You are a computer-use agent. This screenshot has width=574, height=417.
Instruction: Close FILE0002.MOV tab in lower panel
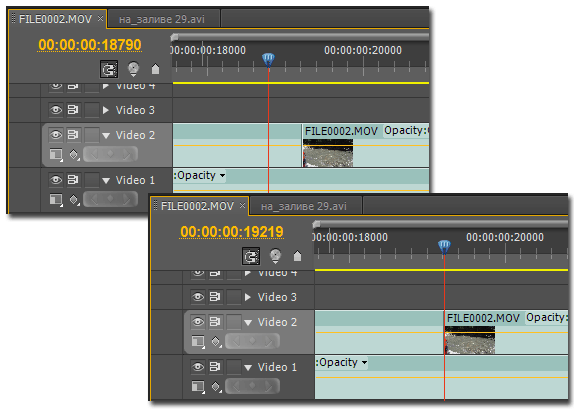click(242, 205)
